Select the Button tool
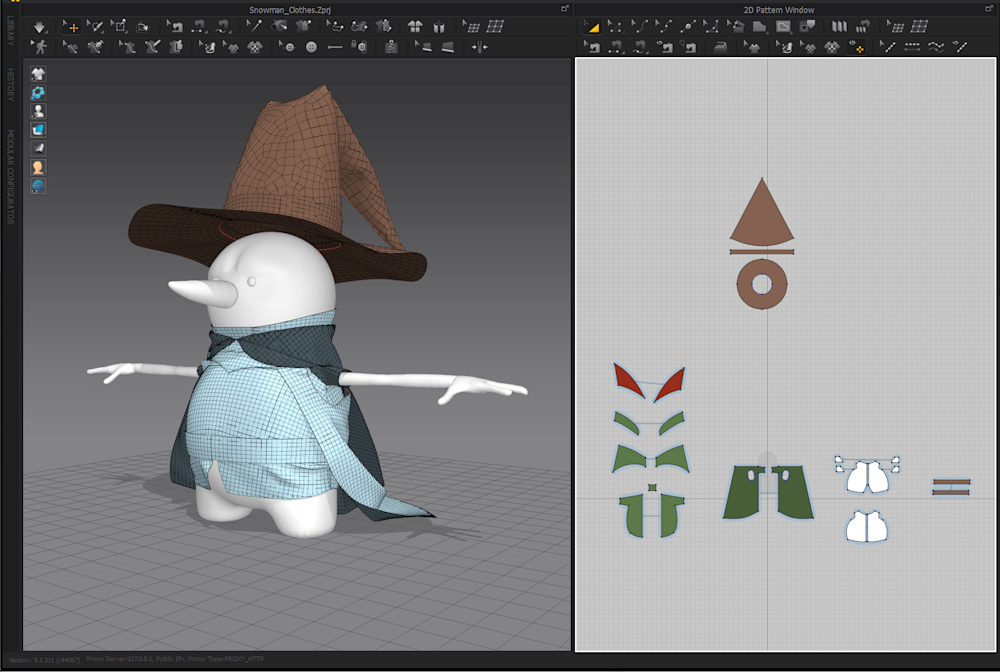Viewport: 1000px width, 672px height. [x=311, y=47]
